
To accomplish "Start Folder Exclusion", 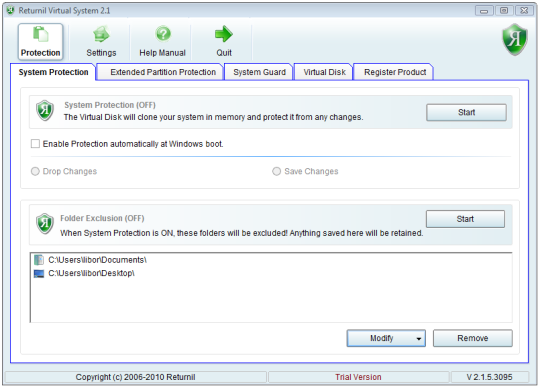I will point(465,219).
